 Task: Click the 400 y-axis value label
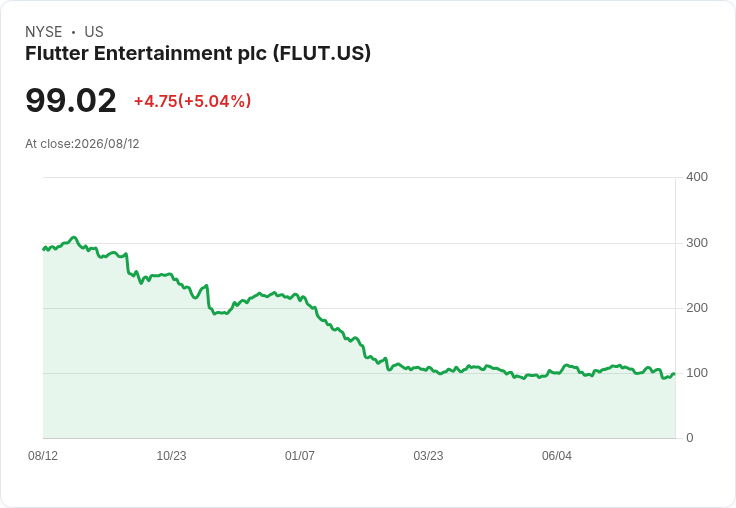(x=697, y=177)
